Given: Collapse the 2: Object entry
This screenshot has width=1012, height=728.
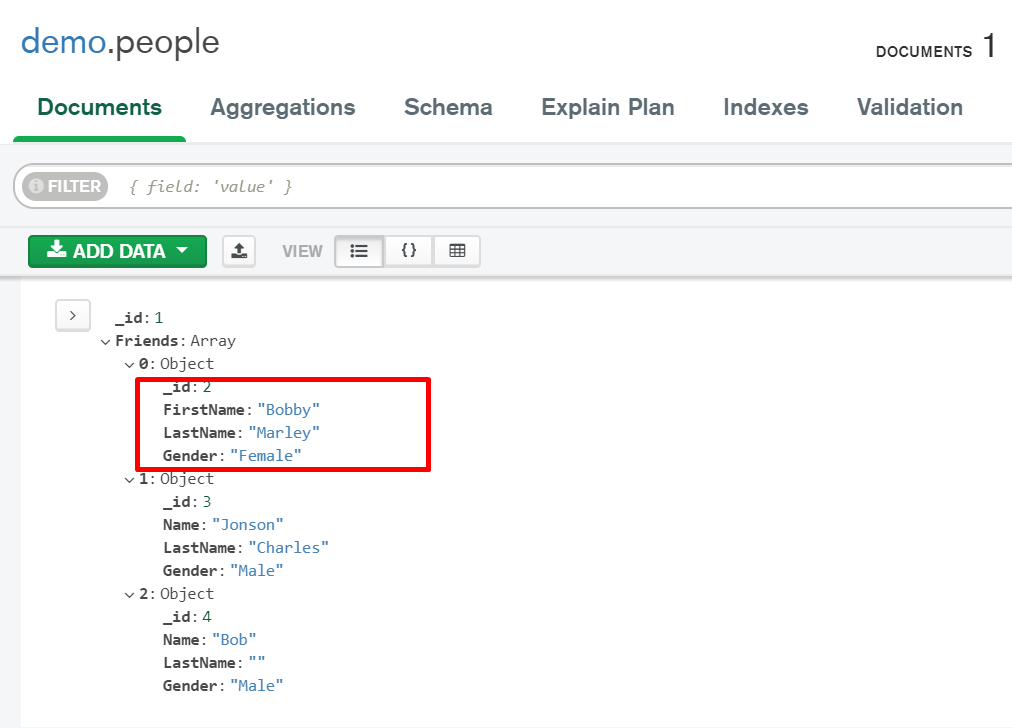Looking at the screenshot, I should [129, 594].
